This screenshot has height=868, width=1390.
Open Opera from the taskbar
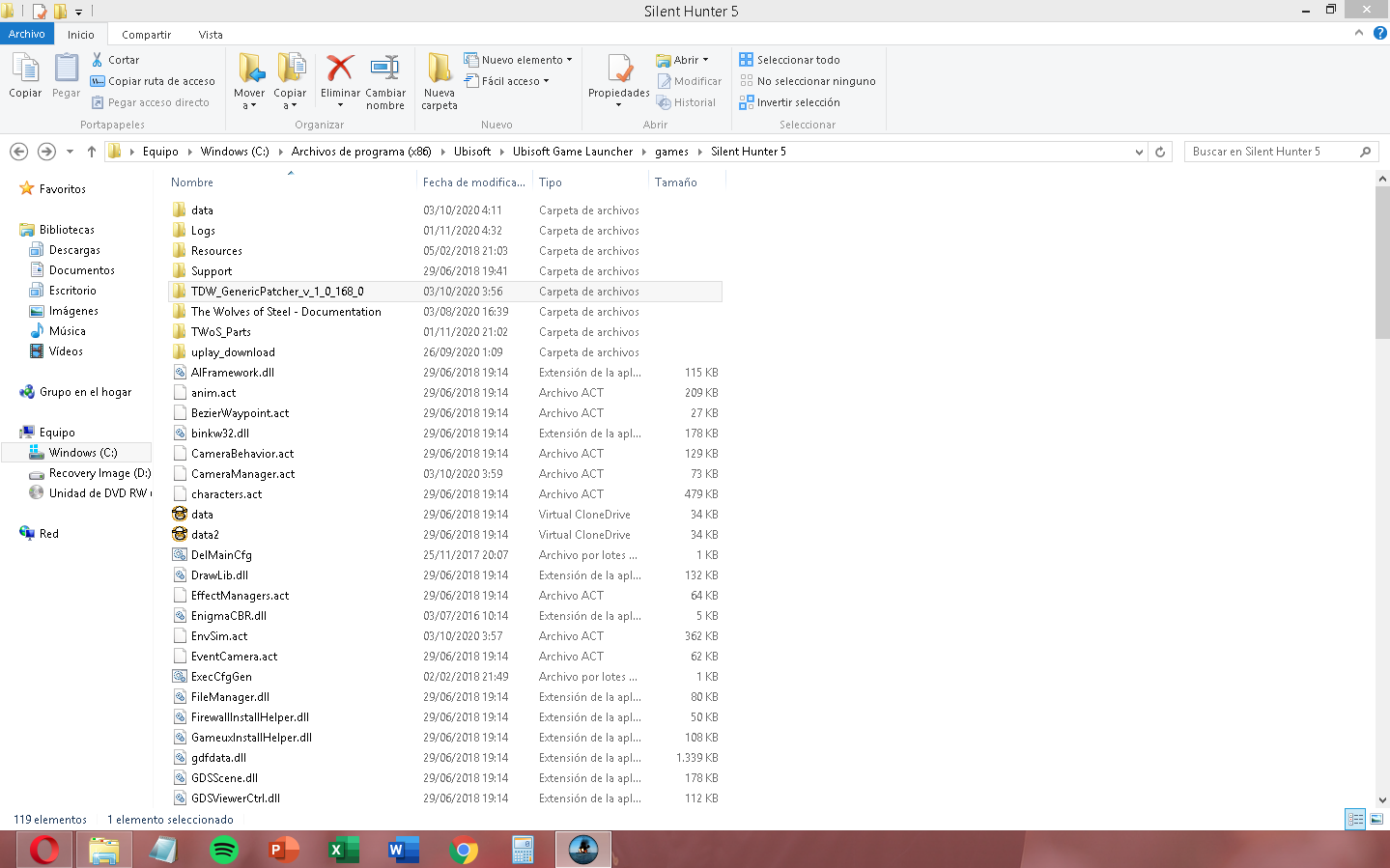pyautogui.click(x=44, y=850)
